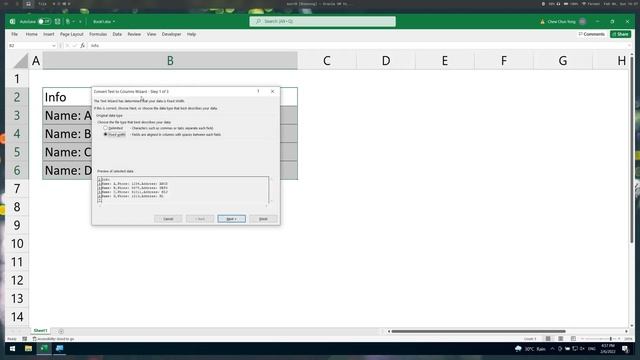Open the File menu
Image resolution: width=640 pixels, height=360 pixels.
[x=15, y=34]
